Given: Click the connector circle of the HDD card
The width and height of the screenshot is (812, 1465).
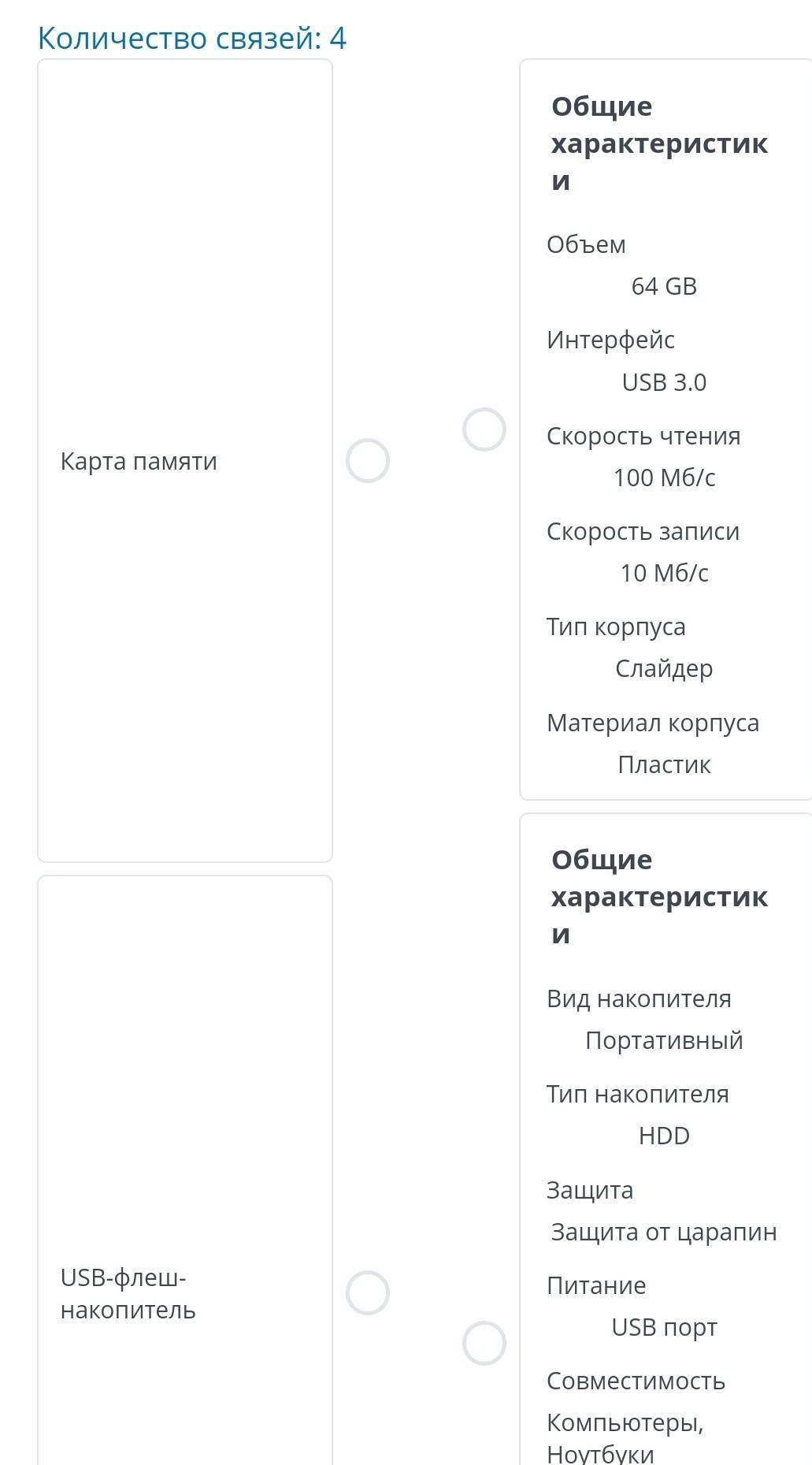Looking at the screenshot, I should tap(484, 1343).
